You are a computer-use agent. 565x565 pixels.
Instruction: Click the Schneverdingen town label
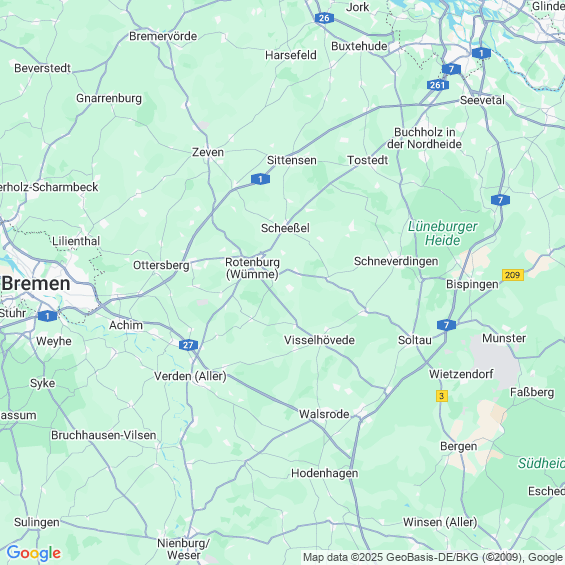(396, 261)
